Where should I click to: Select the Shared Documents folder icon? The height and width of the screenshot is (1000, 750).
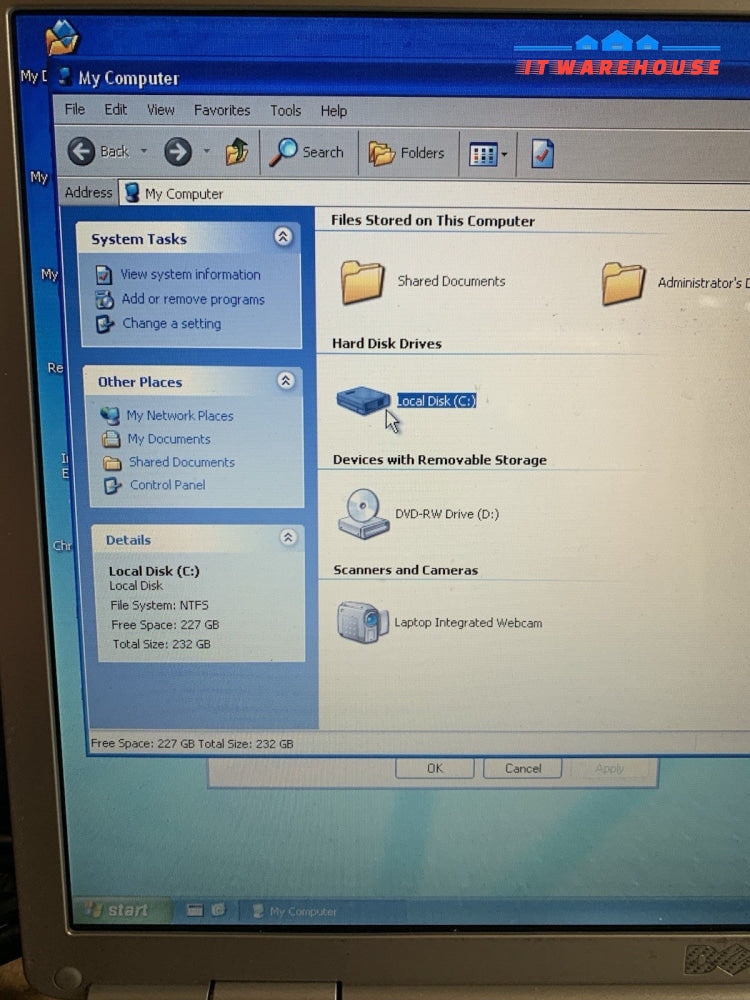tap(362, 282)
